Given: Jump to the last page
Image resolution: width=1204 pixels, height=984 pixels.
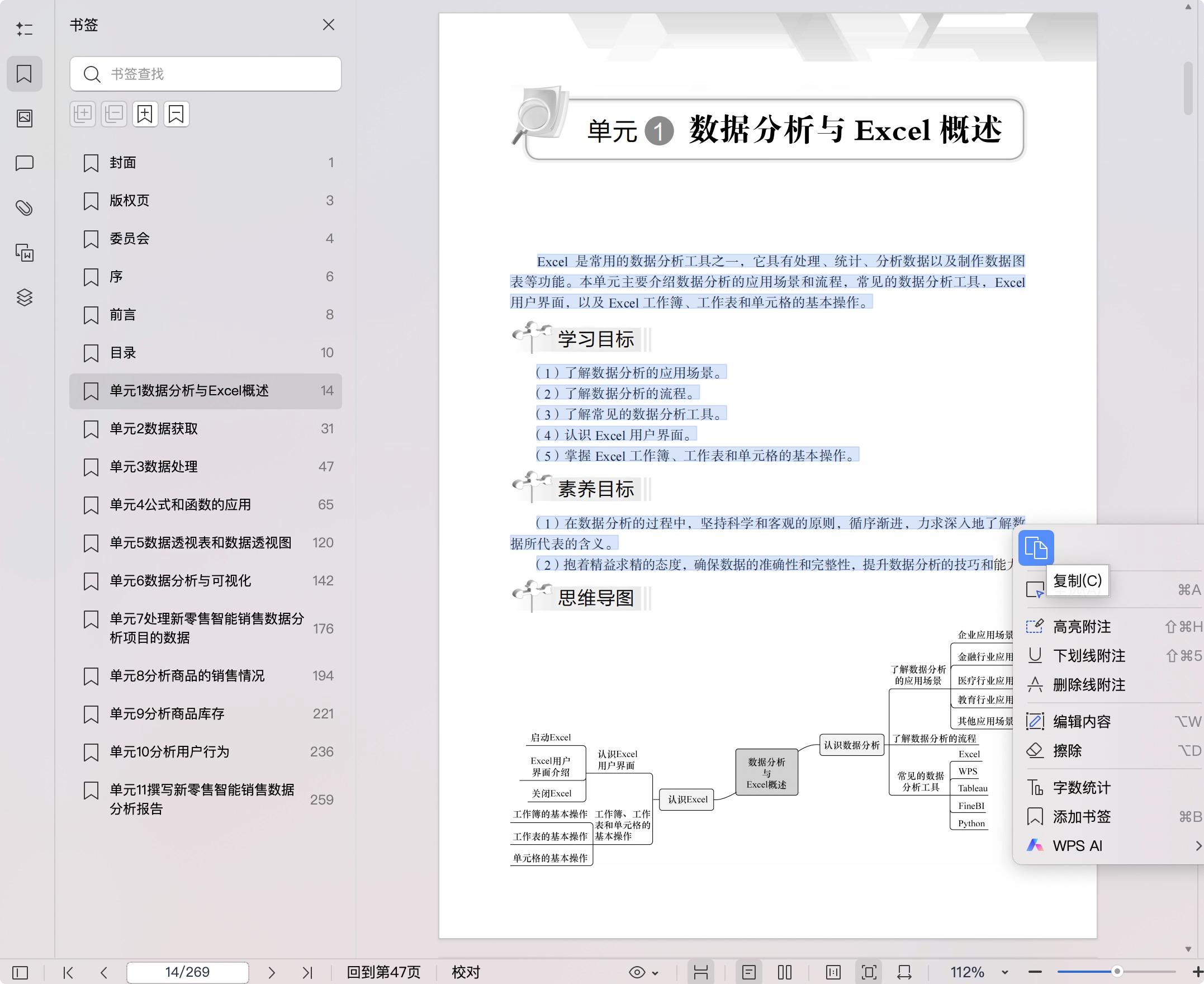Looking at the screenshot, I should pyautogui.click(x=307, y=973).
